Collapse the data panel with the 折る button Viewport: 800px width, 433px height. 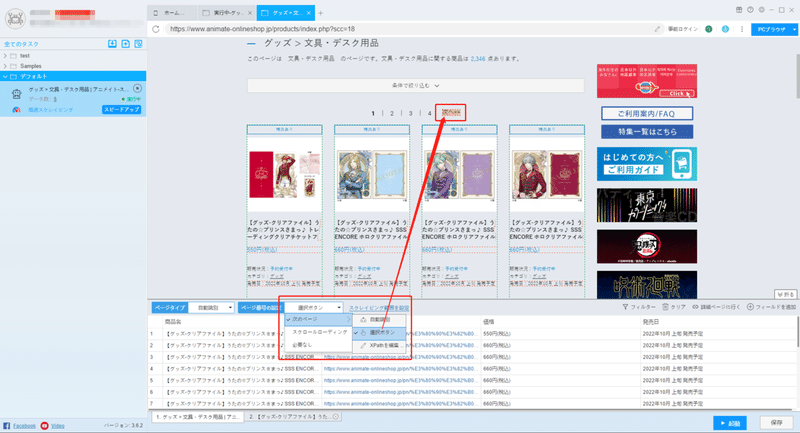[x=786, y=294]
